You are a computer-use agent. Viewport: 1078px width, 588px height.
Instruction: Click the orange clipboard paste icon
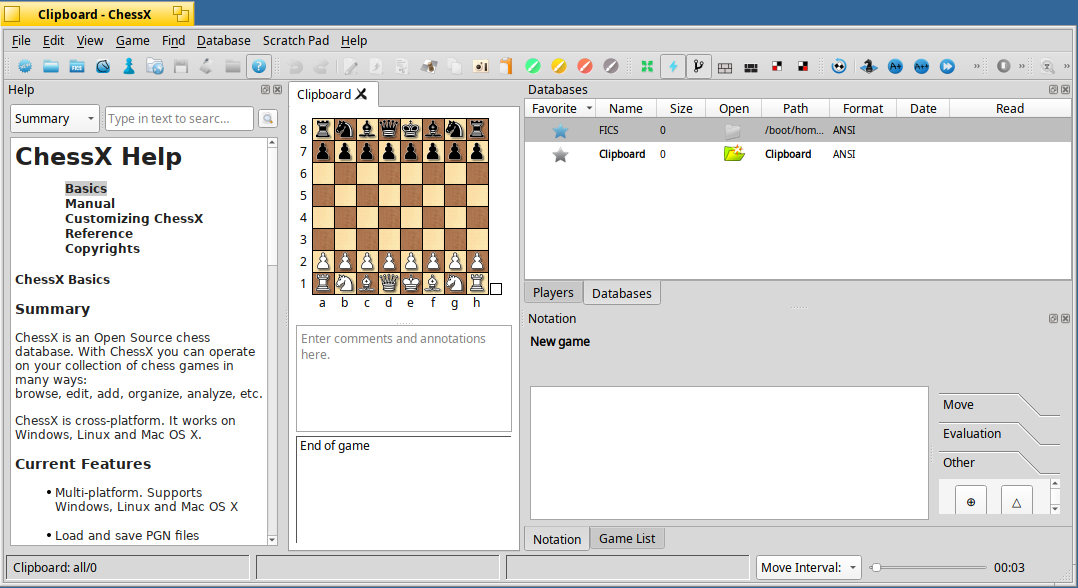click(x=506, y=66)
